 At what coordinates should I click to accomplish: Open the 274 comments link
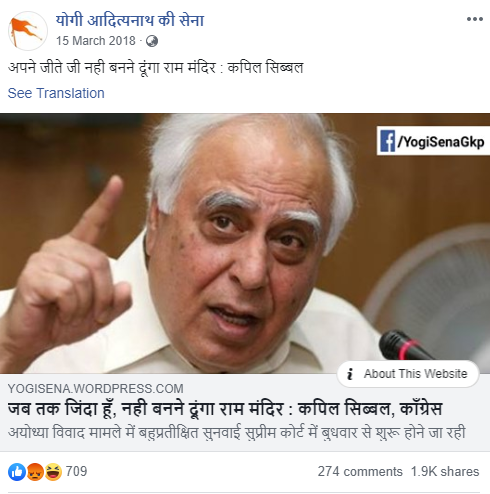click(360, 472)
